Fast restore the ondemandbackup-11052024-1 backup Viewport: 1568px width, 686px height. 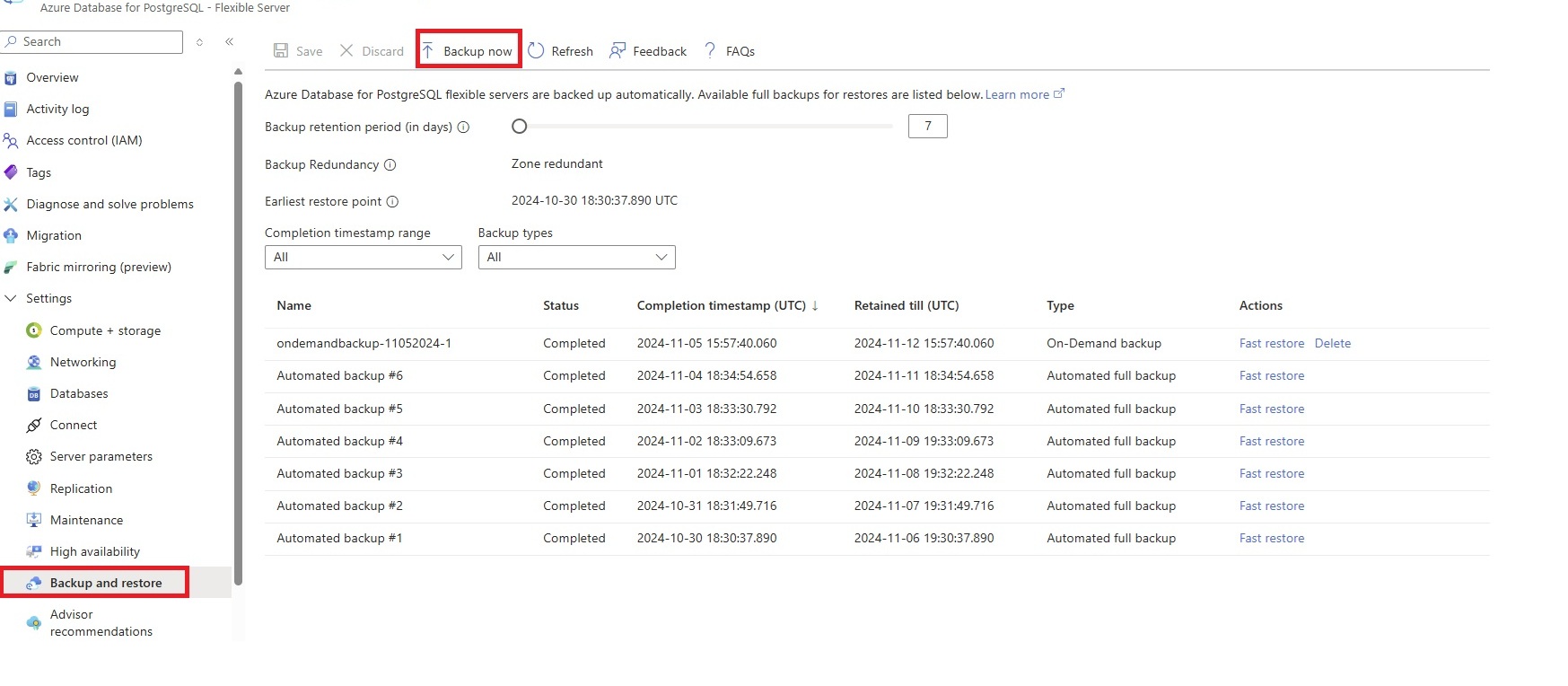coord(1272,344)
